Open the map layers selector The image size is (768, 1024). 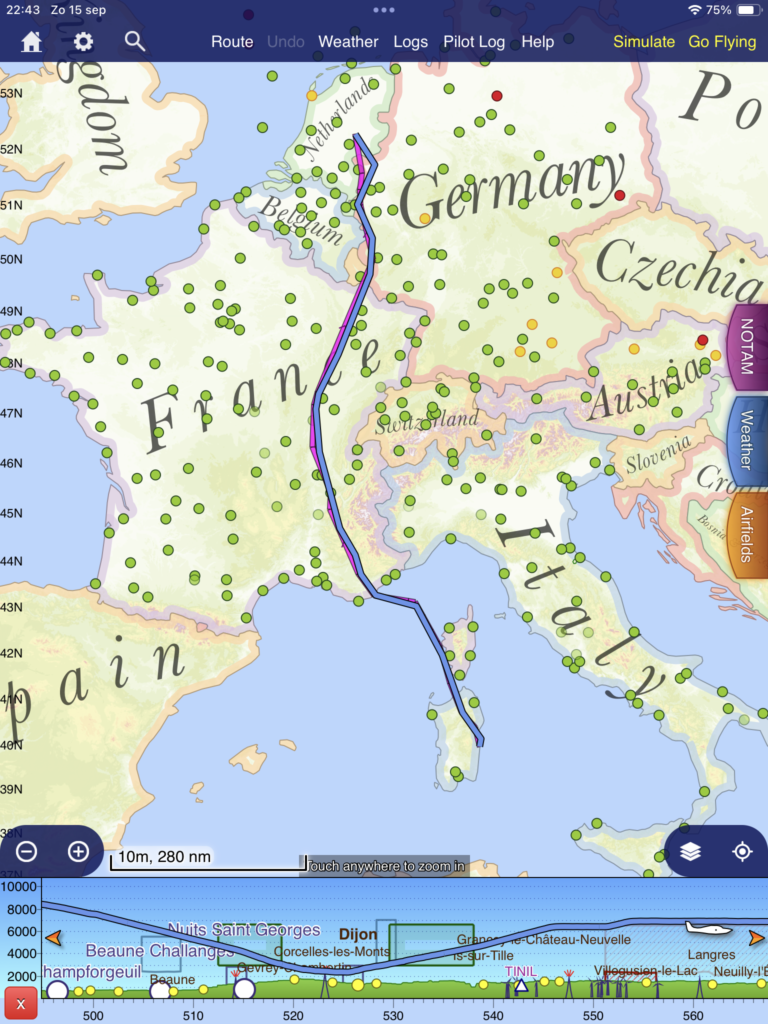tap(690, 852)
